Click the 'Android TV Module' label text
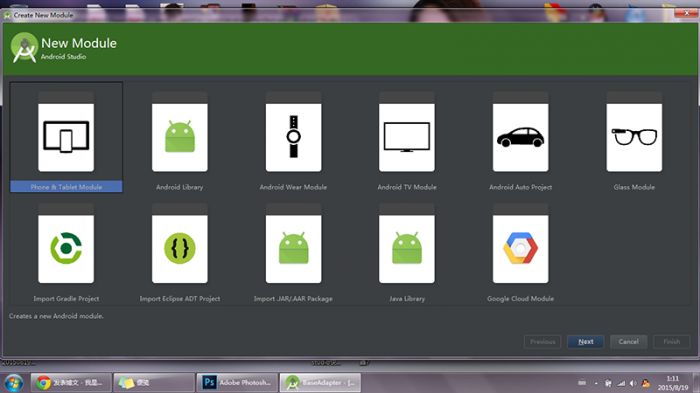Image resolution: width=700 pixels, height=393 pixels. pyautogui.click(x=407, y=187)
